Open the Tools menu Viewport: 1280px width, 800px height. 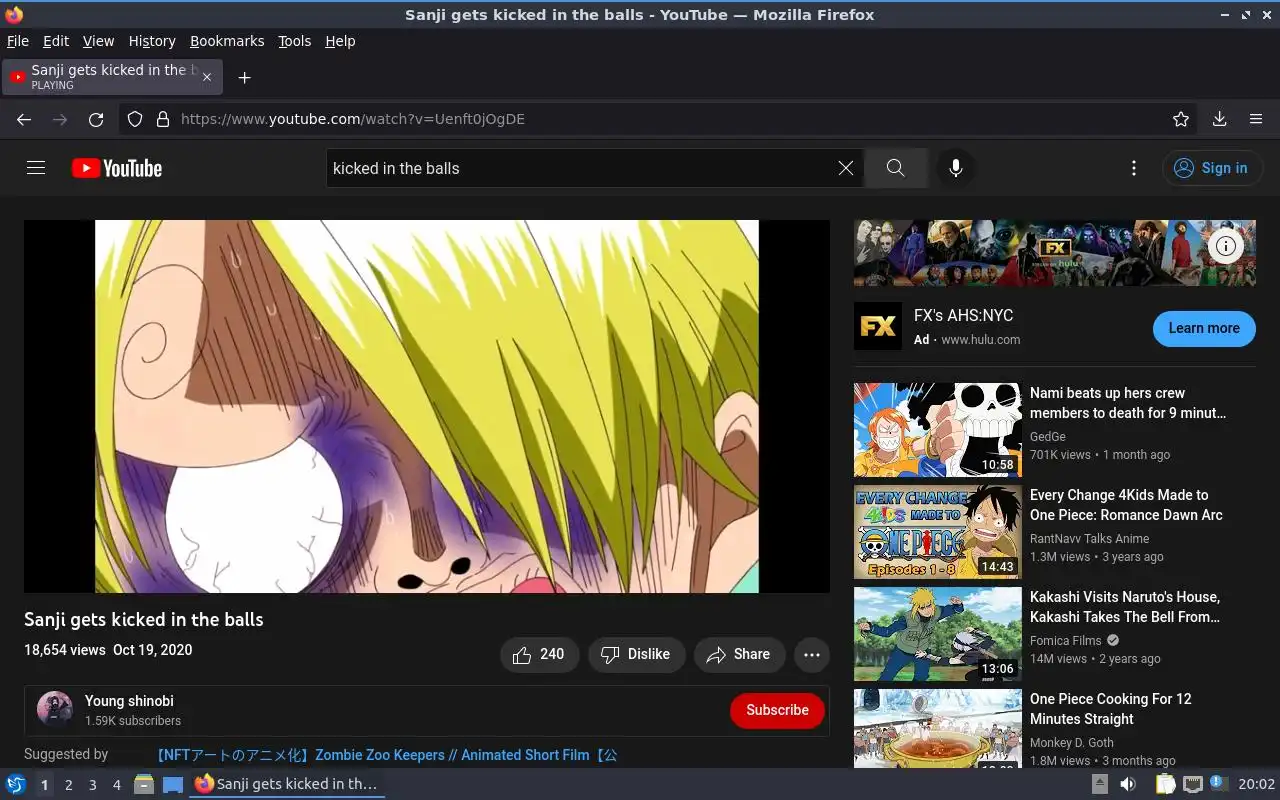(294, 41)
